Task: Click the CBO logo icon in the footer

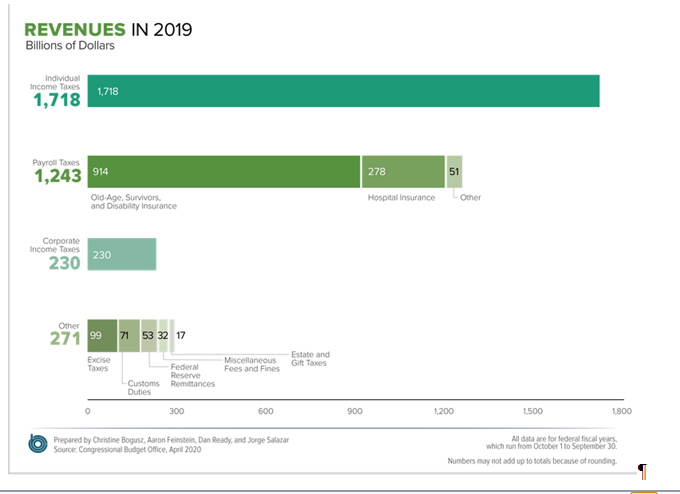Action: pos(38,444)
